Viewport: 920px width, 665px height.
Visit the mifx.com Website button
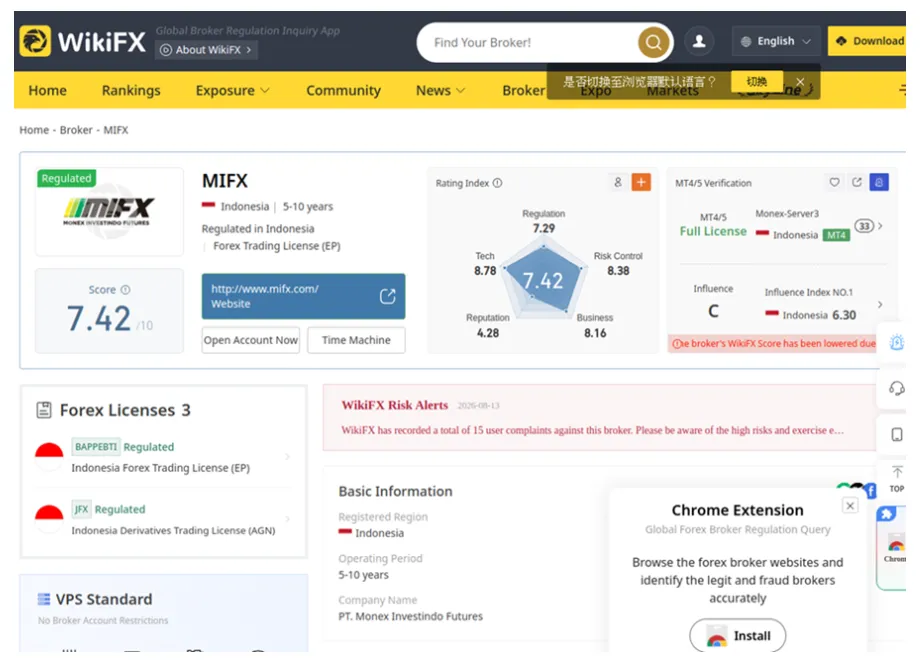pyautogui.click(x=303, y=296)
